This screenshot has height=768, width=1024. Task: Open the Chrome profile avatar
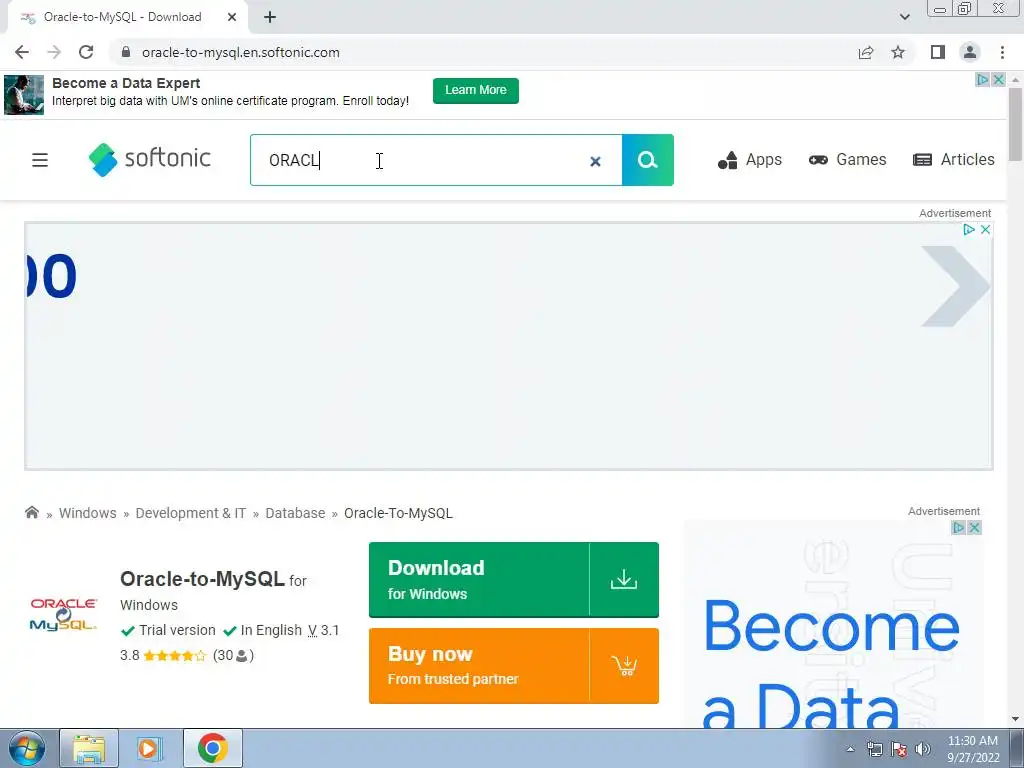970,52
